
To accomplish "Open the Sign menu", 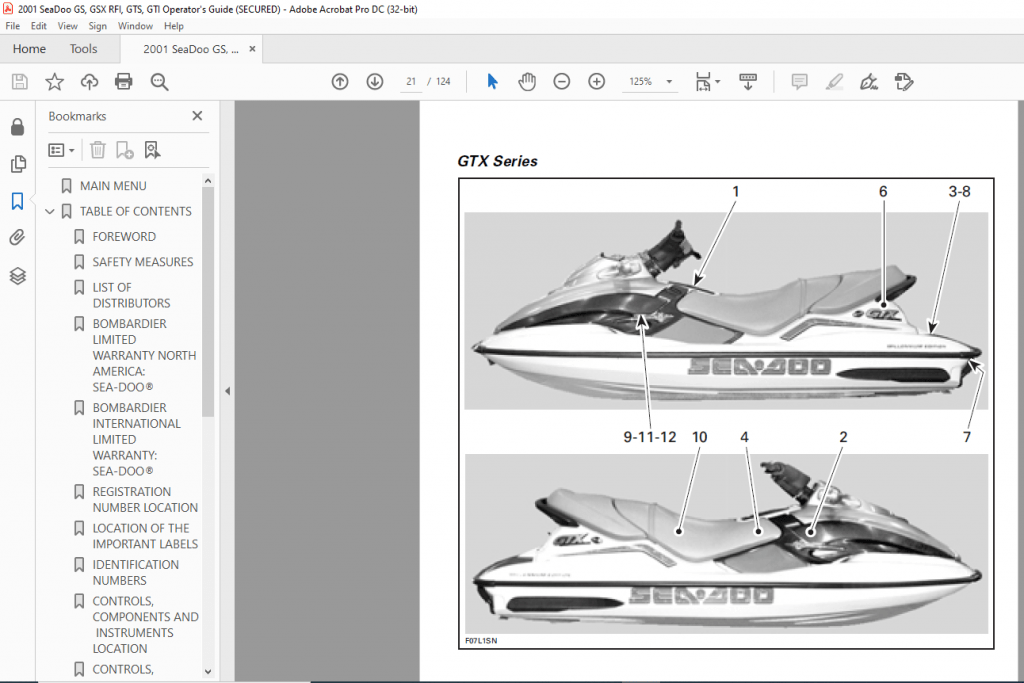I will (97, 26).
